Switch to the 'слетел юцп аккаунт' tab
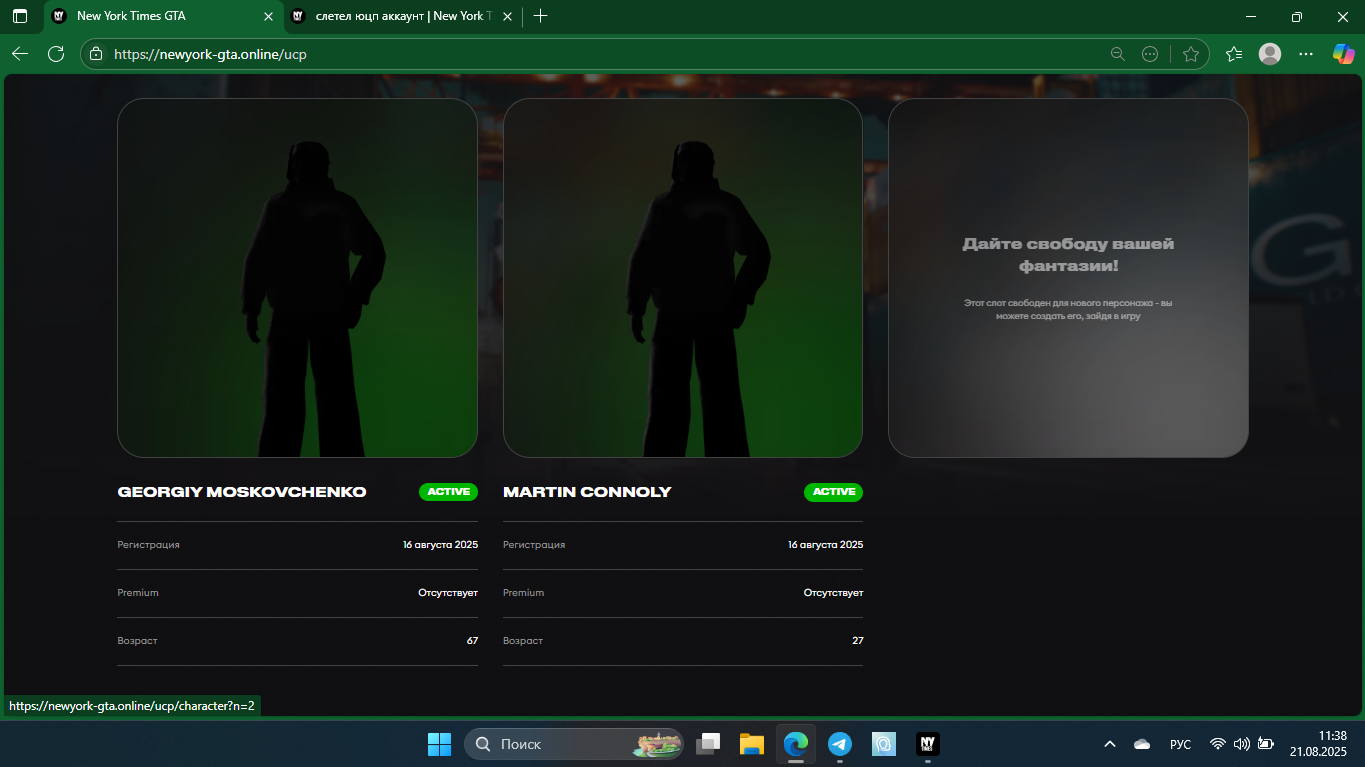The height and width of the screenshot is (767, 1365). (400, 16)
